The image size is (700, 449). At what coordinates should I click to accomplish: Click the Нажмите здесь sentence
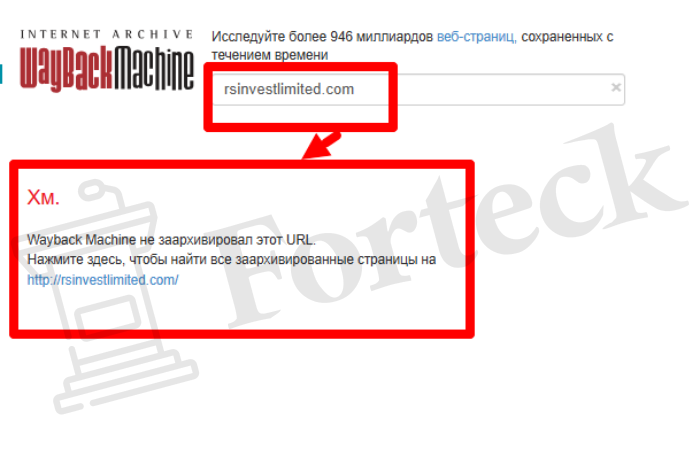coord(231,259)
